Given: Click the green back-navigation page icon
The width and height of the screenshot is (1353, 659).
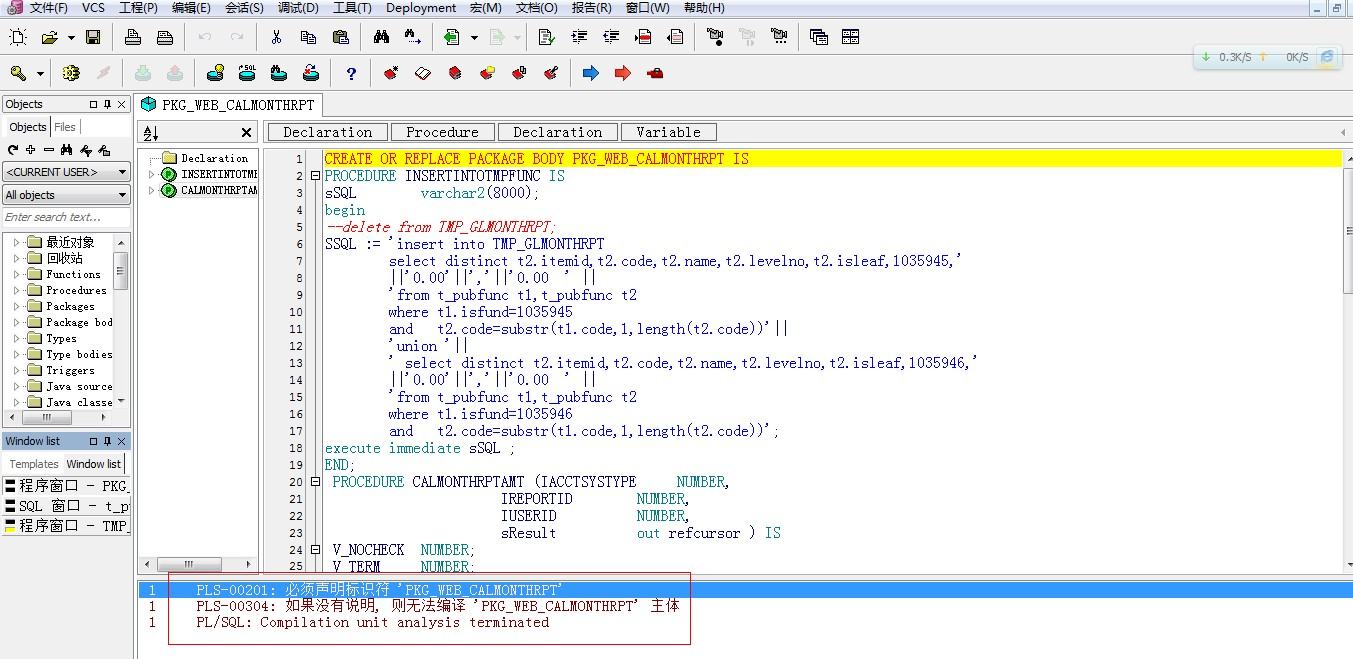Looking at the screenshot, I should 451,38.
